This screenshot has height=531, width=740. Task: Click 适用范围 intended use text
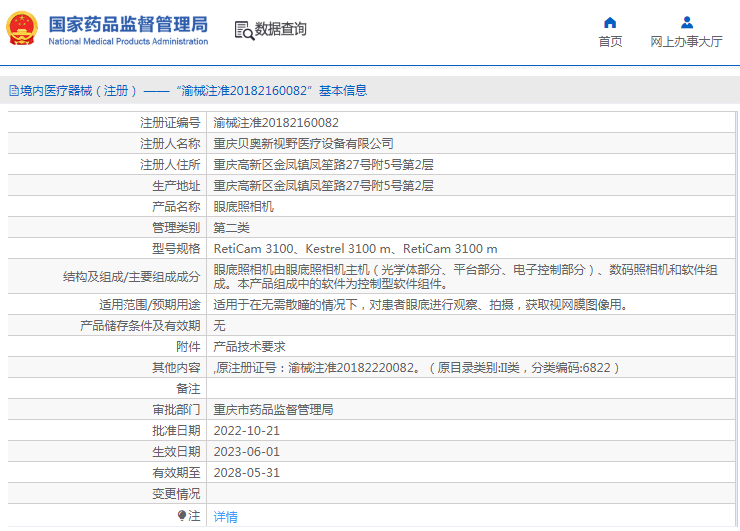[420, 305]
